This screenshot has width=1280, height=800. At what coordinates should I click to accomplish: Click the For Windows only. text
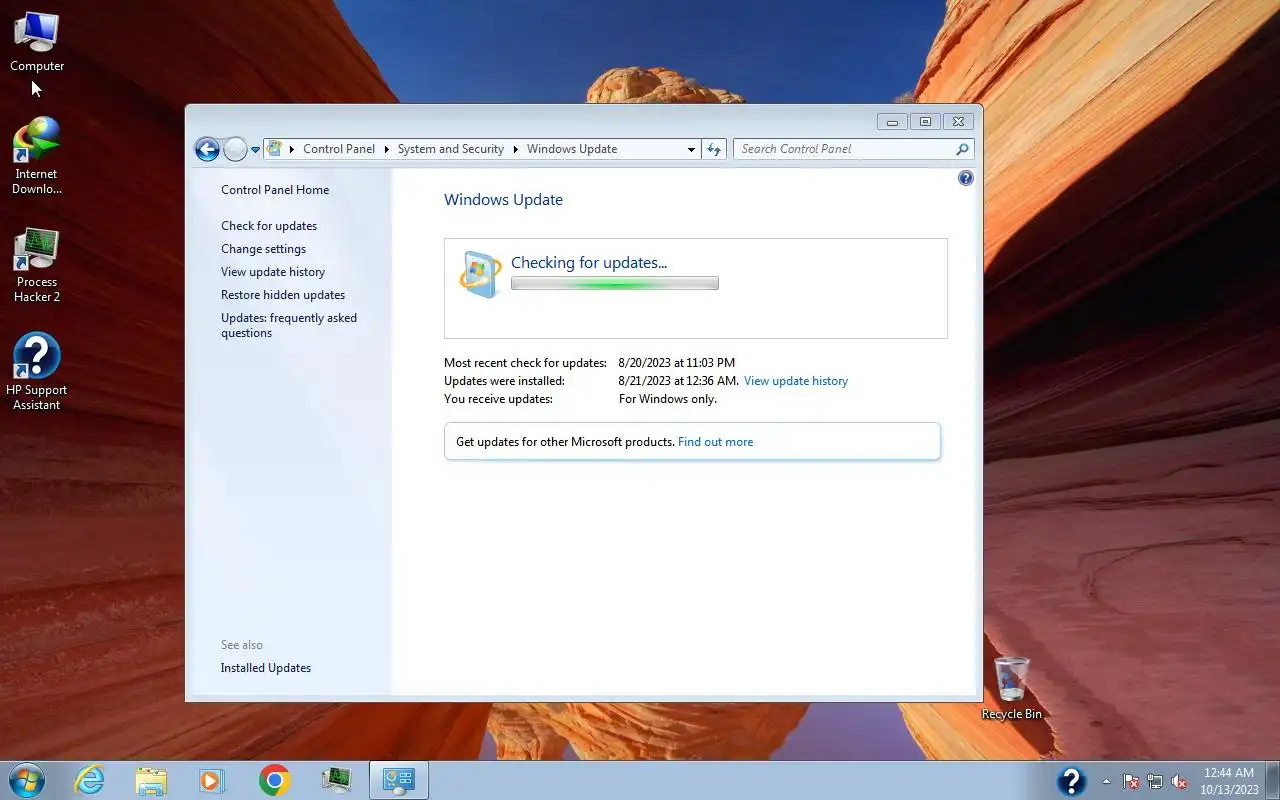[668, 399]
